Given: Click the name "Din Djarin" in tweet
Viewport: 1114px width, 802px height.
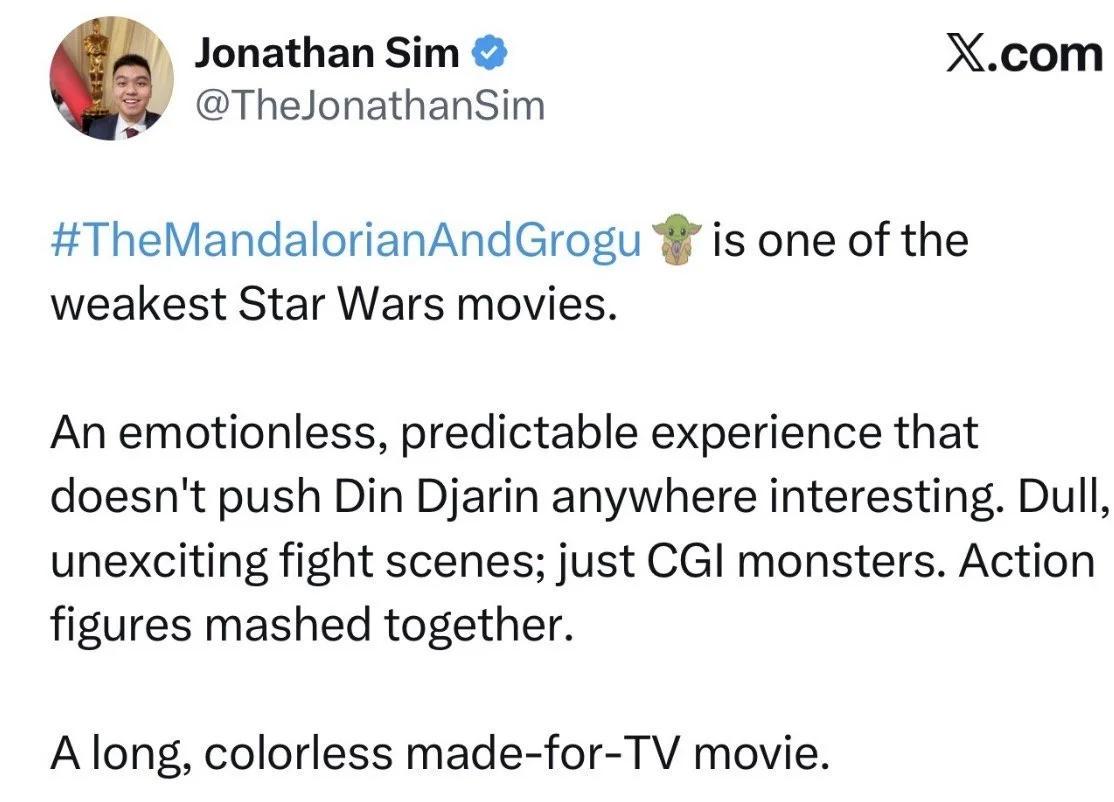Looking at the screenshot, I should click(436, 497).
